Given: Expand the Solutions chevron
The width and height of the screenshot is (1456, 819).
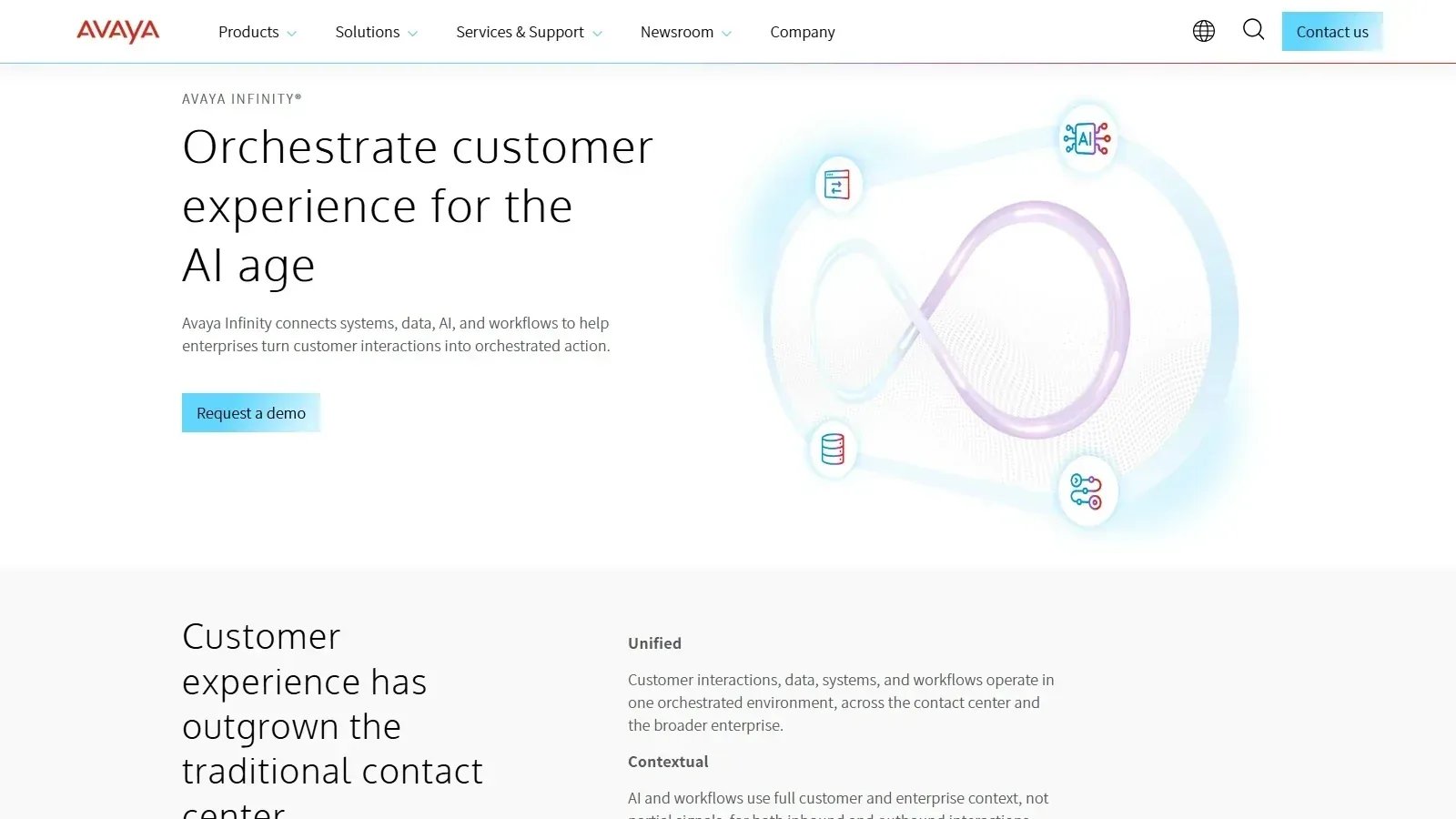Looking at the screenshot, I should (x=412, y=34).
